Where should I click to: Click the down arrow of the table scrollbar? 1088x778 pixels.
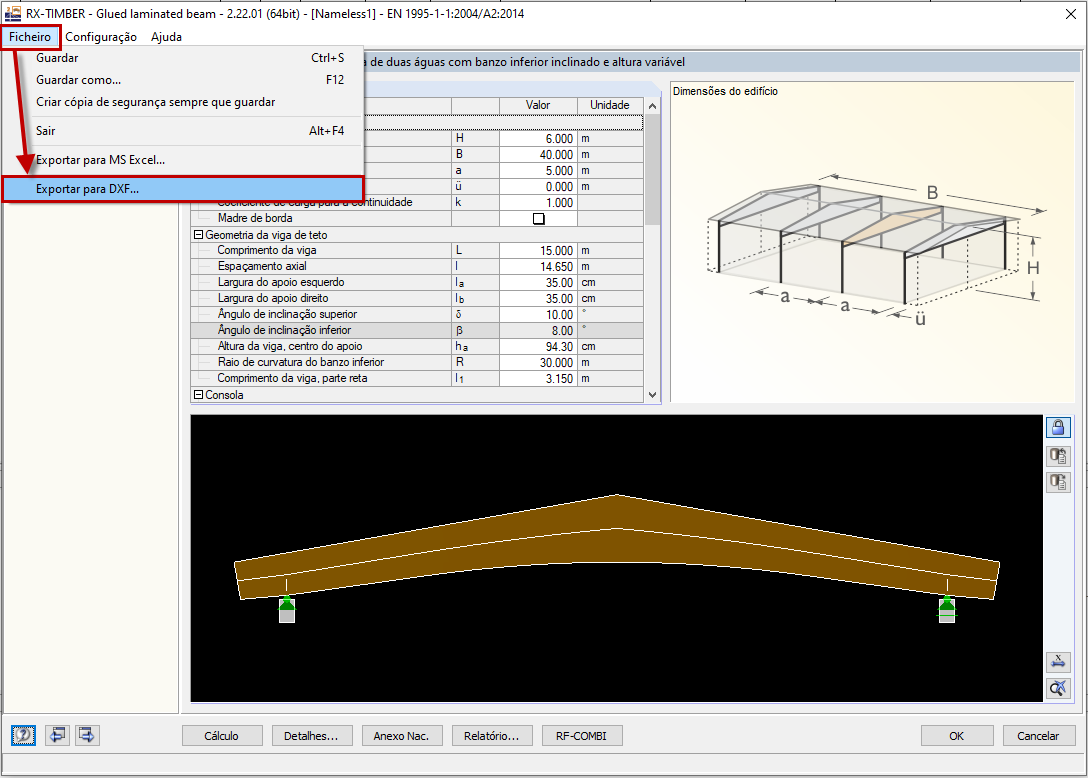point(652,394)
